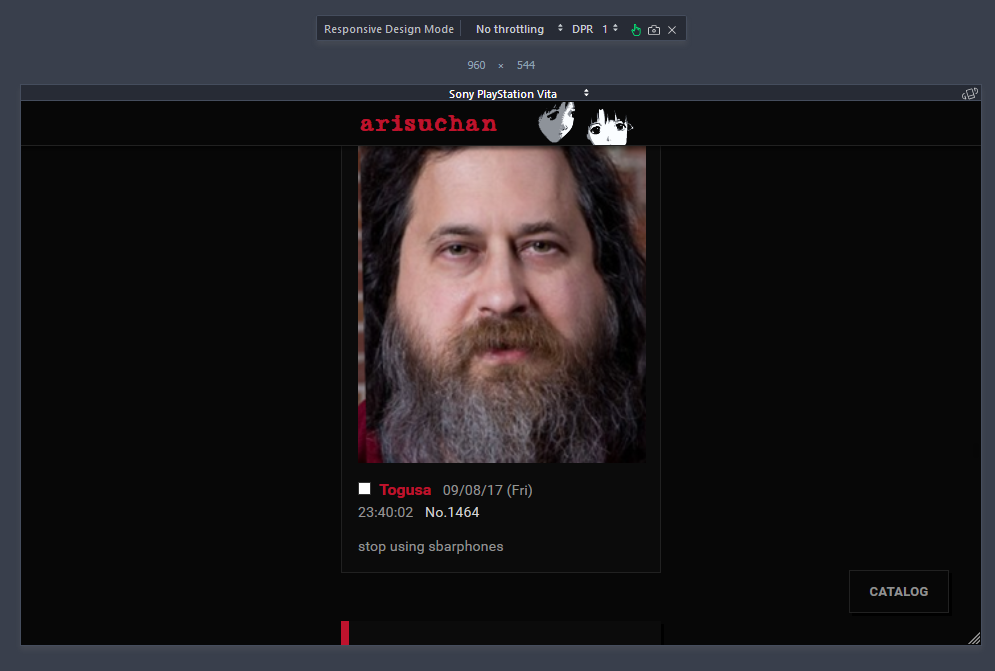Click the arisuchan site logo
This screenshot has width=995, height=671.
point(428,124)
